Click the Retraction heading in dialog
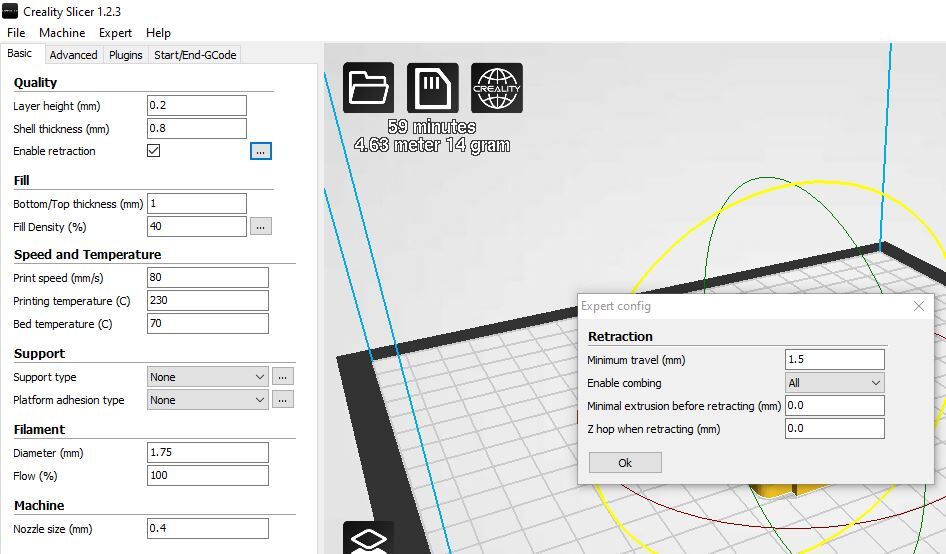 pos(620,337)
